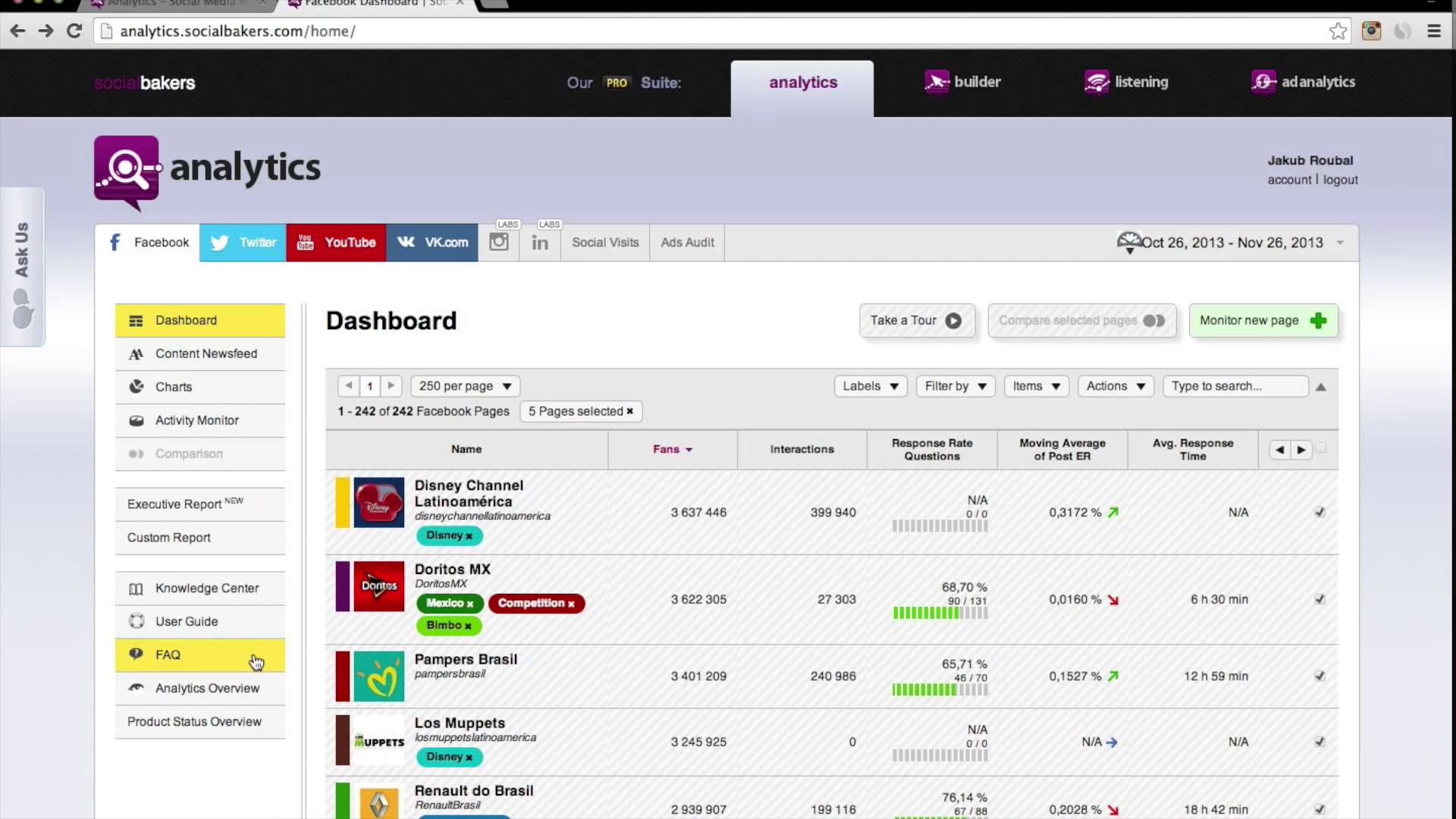Open Executive Report in the sidebar

pos(200,504)
